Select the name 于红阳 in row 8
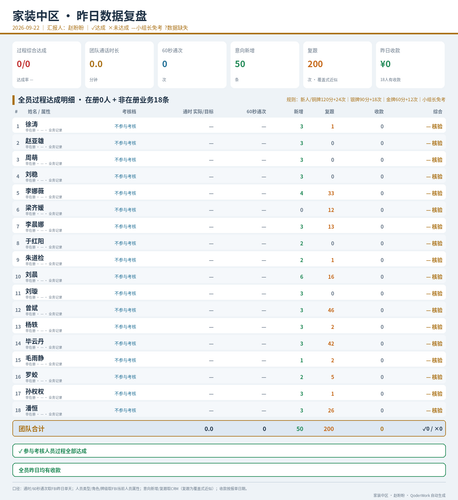 (35, 241)
